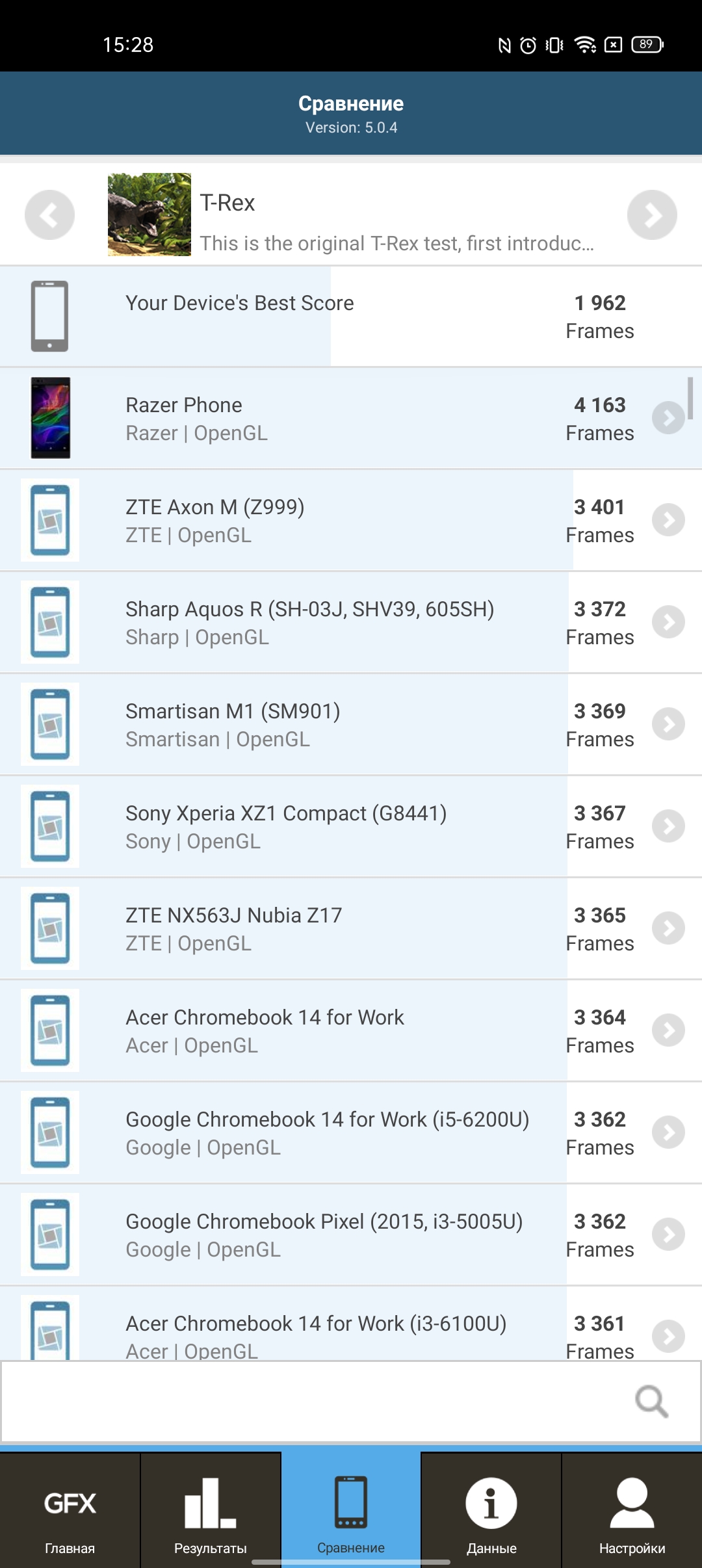Tap the search magnifier icon
Screen dimensions: 702x1568
point(651,1401)
